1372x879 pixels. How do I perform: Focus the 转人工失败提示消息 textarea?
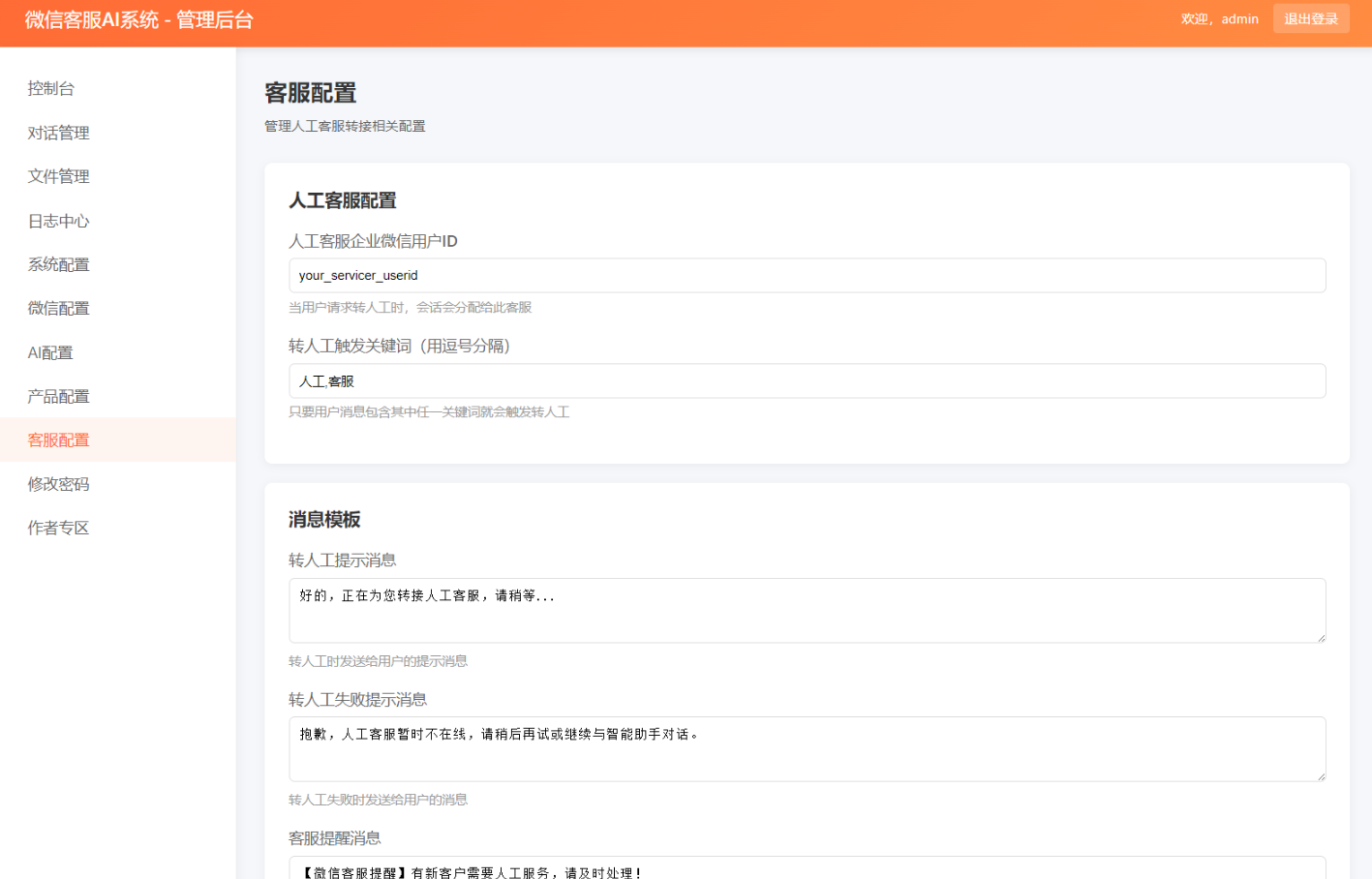pyautogui.click(x=807, y=749)
